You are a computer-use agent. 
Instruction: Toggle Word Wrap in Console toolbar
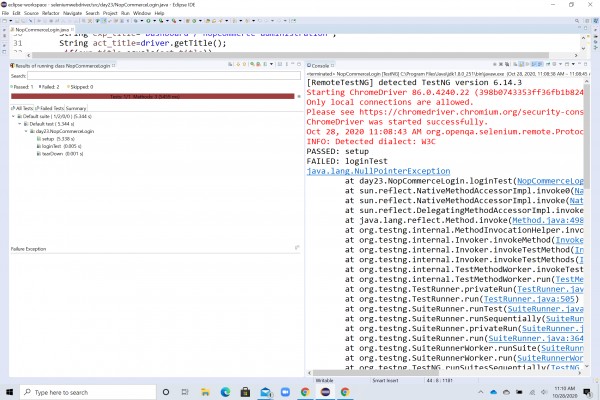(x=527, y=64)
